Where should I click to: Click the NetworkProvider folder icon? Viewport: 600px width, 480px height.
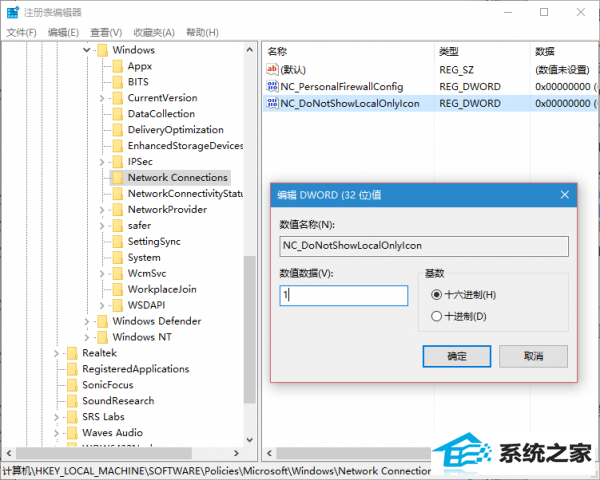(x=118, y=210)
